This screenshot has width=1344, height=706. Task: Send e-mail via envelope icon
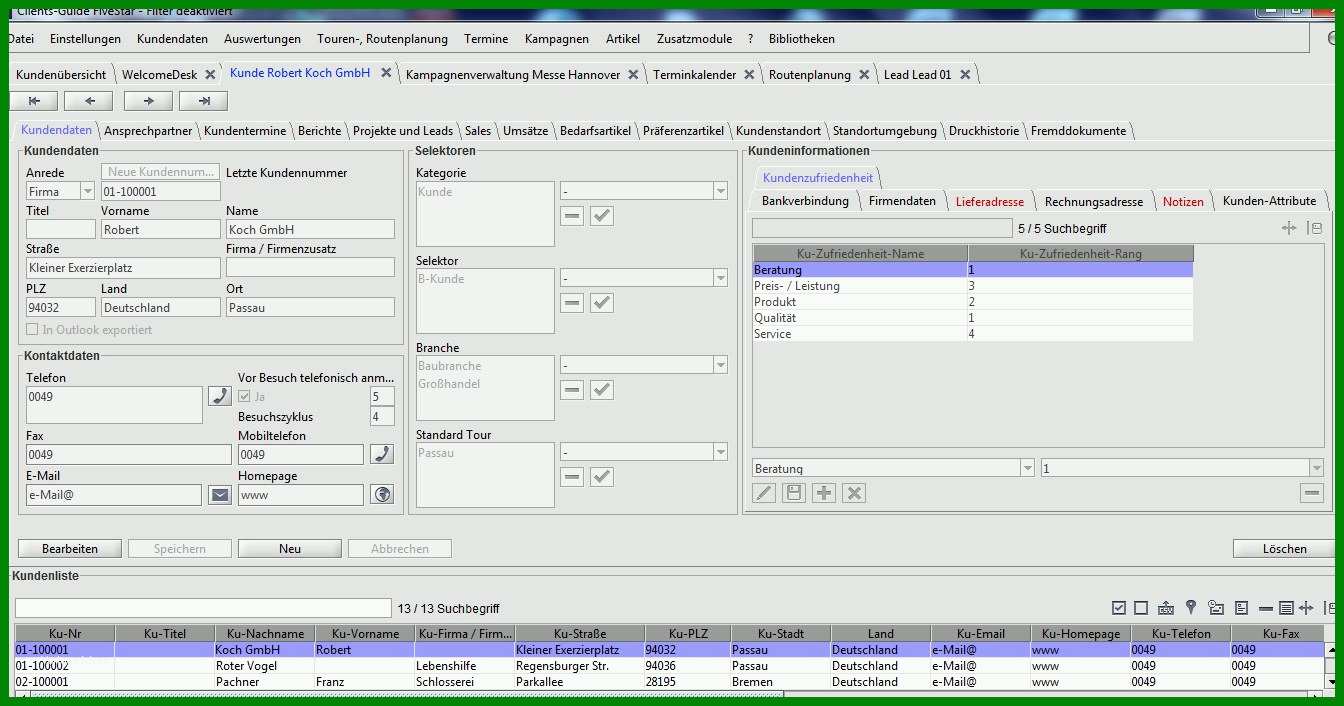tap(219, 494)
